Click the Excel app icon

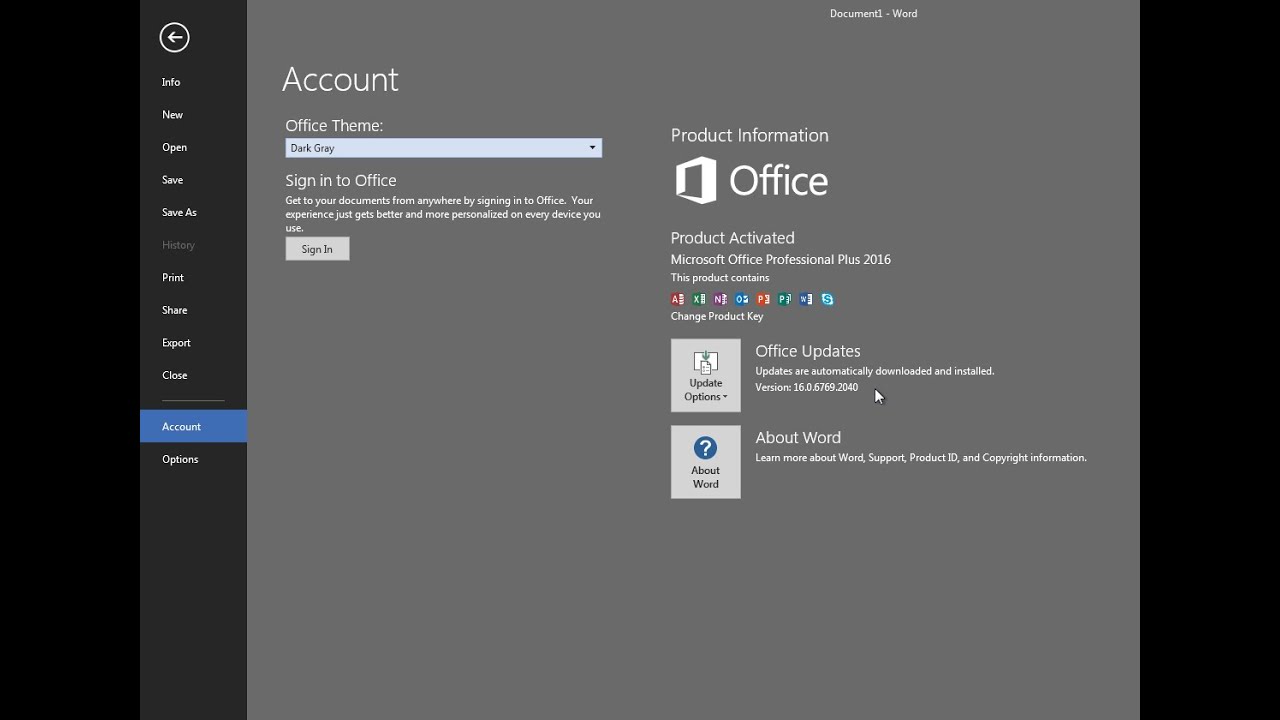tap(699, 299)
